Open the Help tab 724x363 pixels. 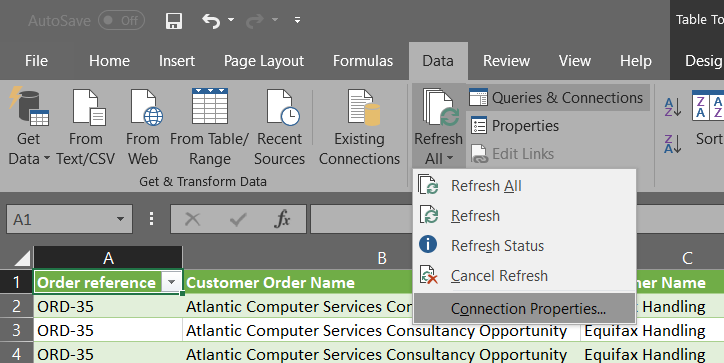point(636,61)
